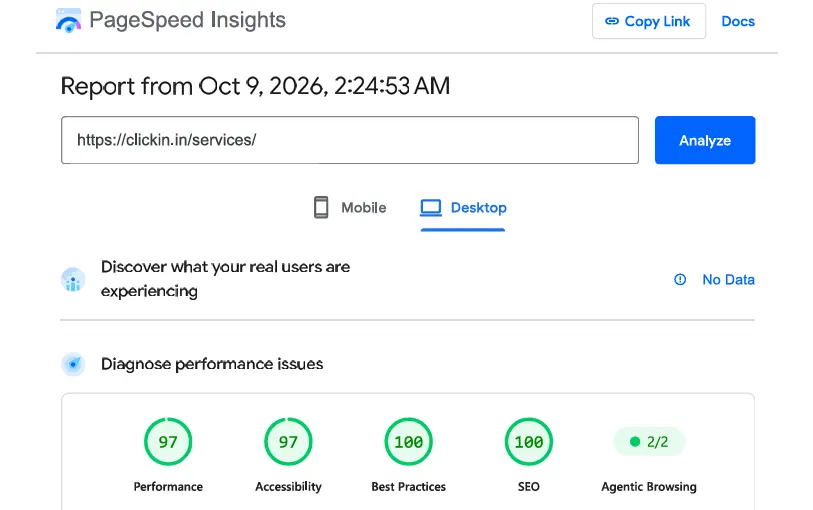Image resolution: width=813 pixels, height=510 pixels.
Task: Click the desktop laptop icon
Action: [430, 208]
